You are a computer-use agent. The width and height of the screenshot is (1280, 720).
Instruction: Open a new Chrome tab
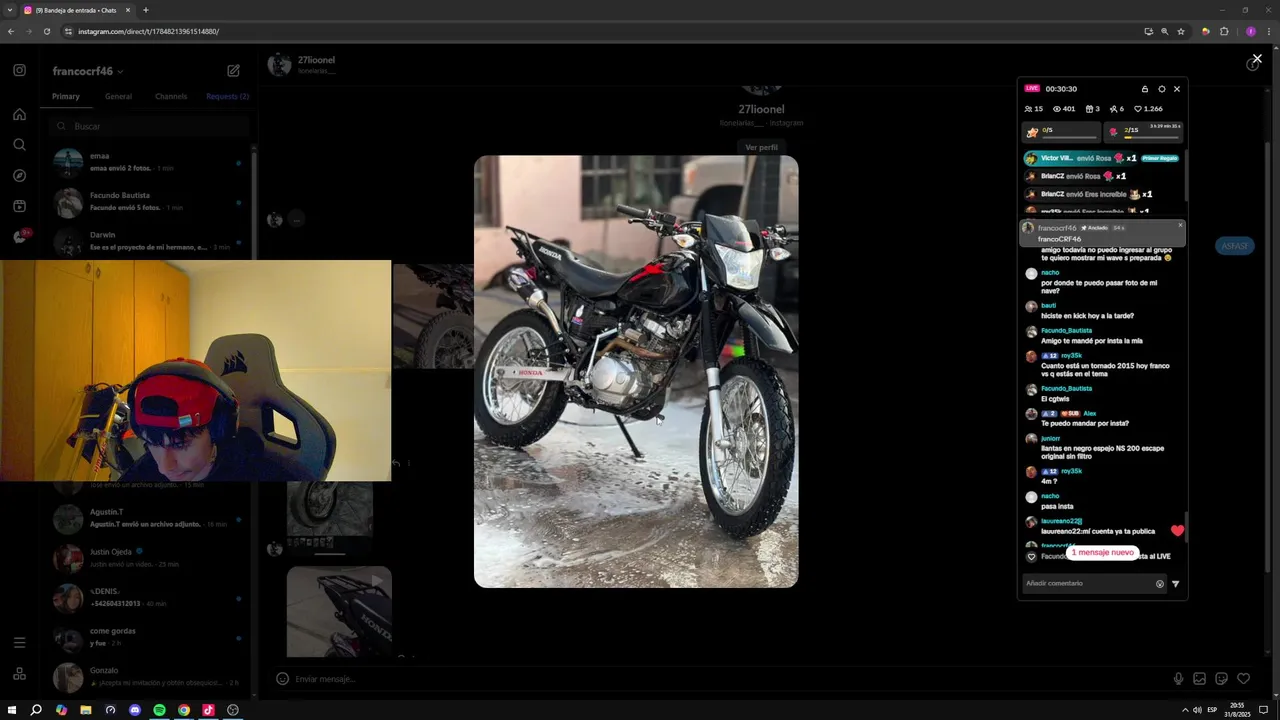[145, 10]
